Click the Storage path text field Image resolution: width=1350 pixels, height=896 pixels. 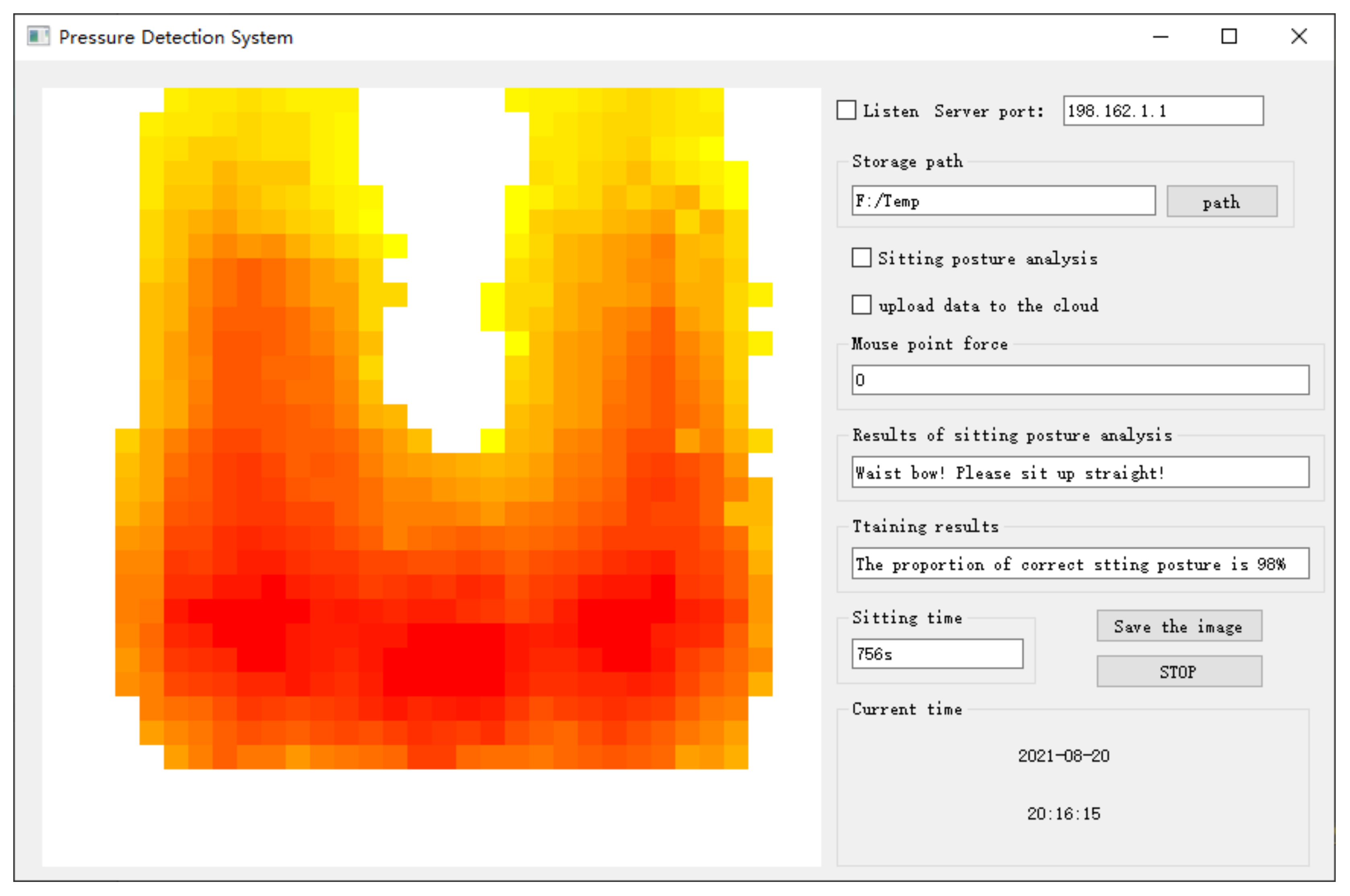pos(1003,201)
